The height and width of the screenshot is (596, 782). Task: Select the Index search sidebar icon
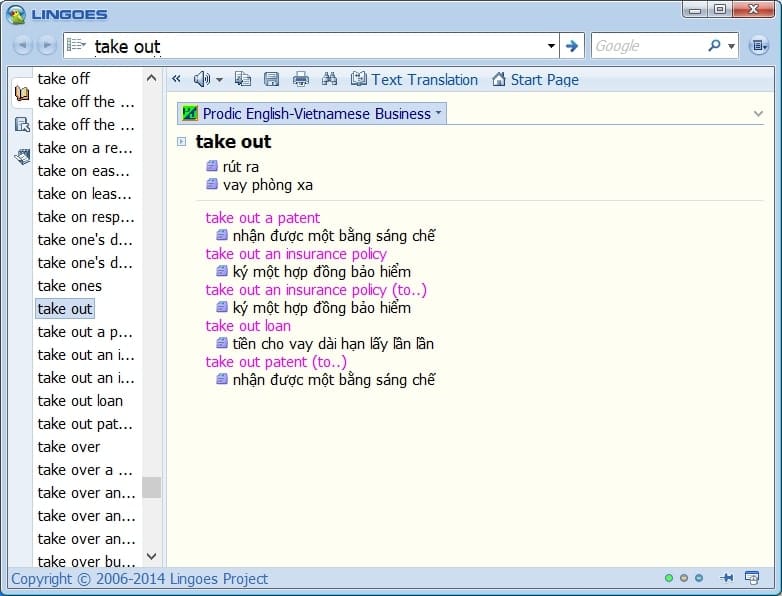[x=22, y=124]
